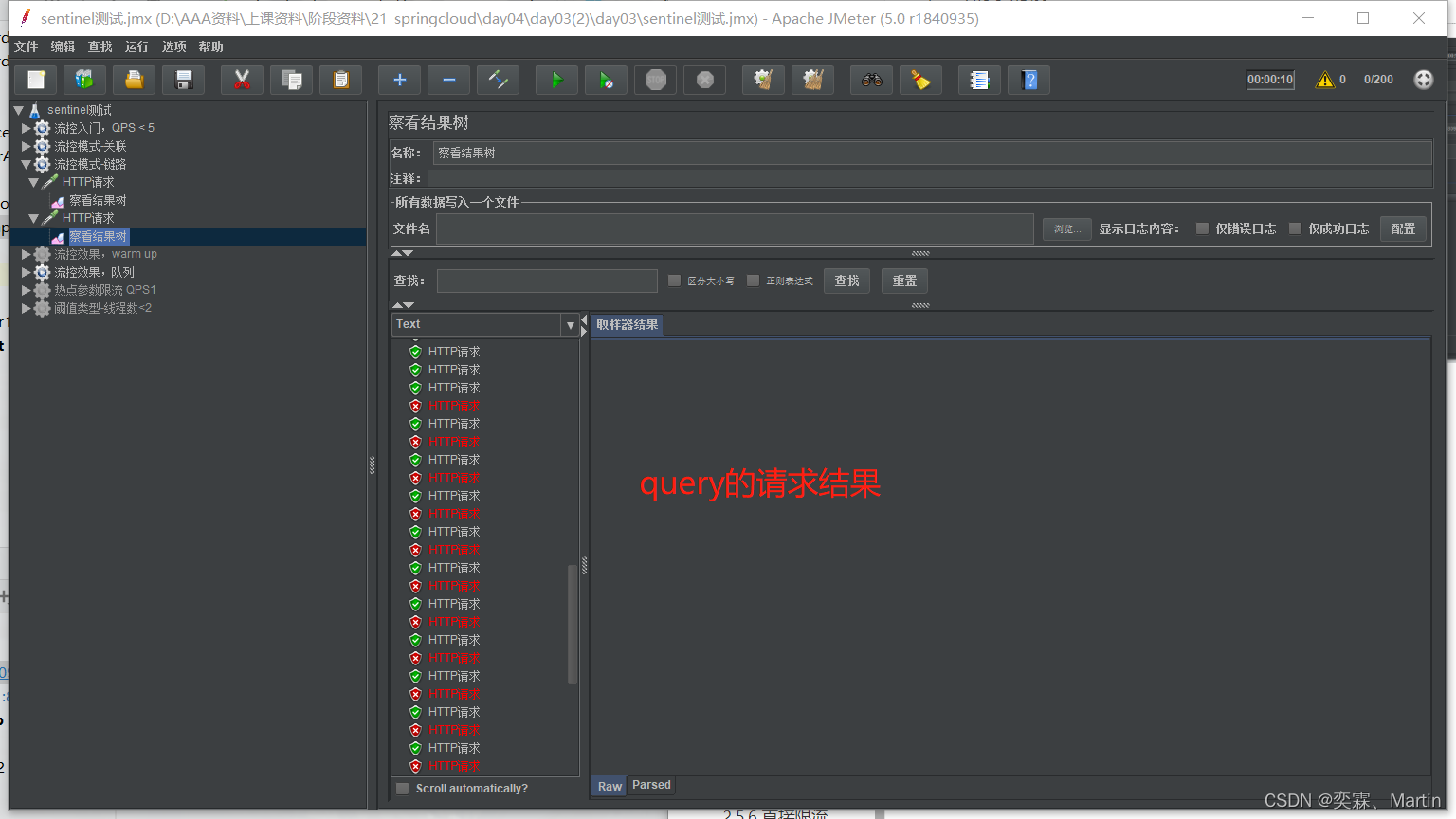
Task: Open the 运行 menu
Action: click(x=136, y=46)
